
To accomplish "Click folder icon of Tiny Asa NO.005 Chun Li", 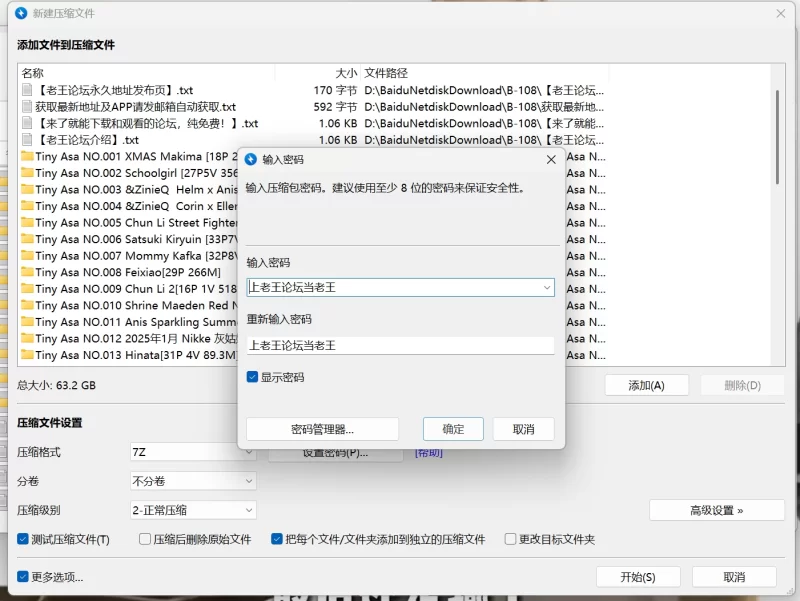I will 27,223.
